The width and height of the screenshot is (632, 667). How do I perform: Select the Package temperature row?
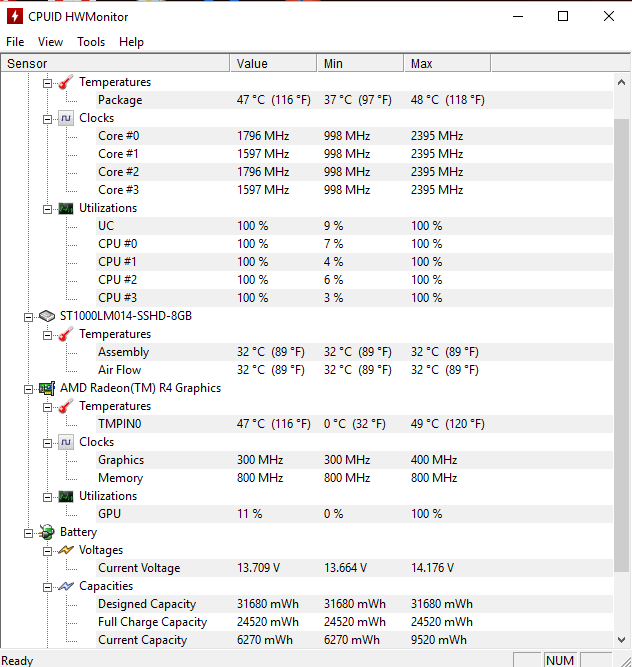click(354, 100)
